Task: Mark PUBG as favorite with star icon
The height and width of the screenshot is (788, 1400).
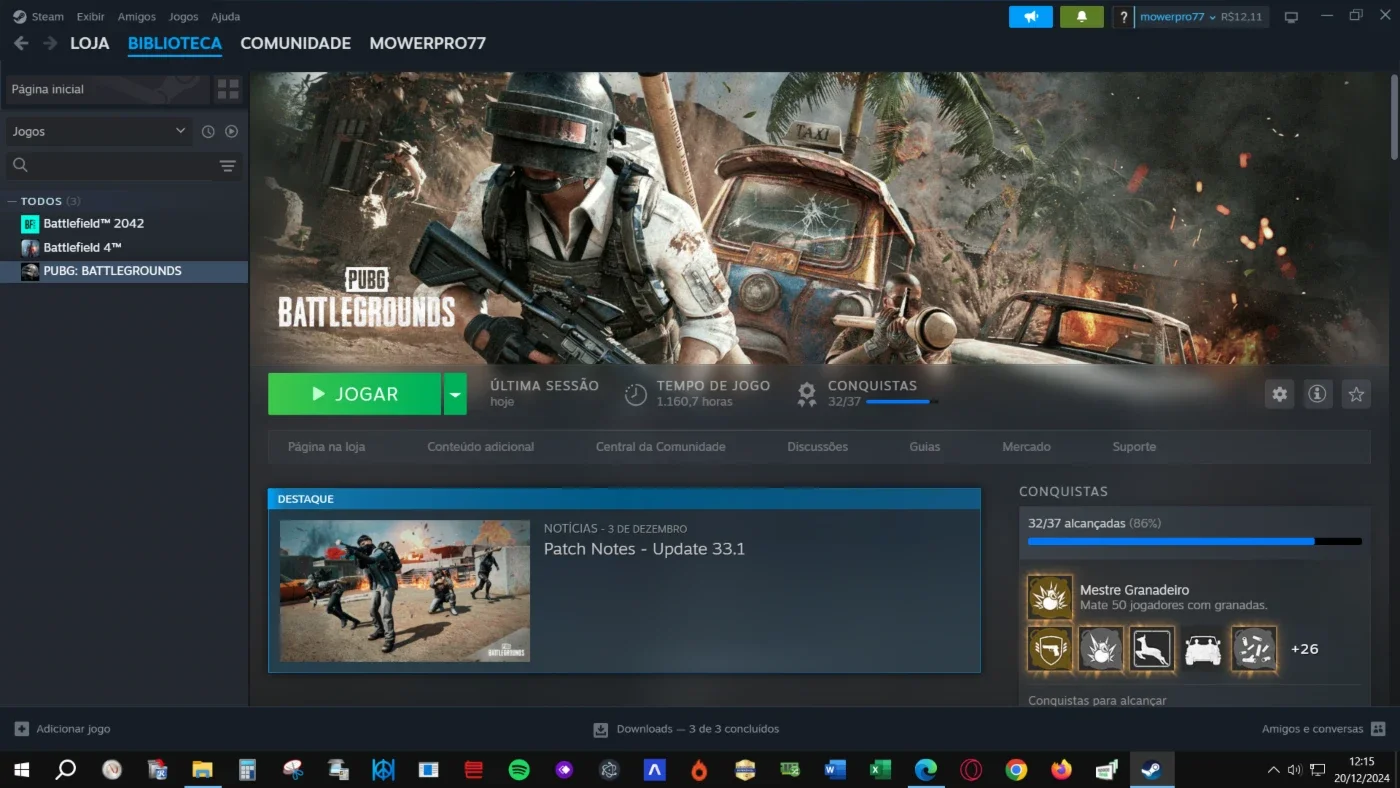Action: [x=1356, y=394]
